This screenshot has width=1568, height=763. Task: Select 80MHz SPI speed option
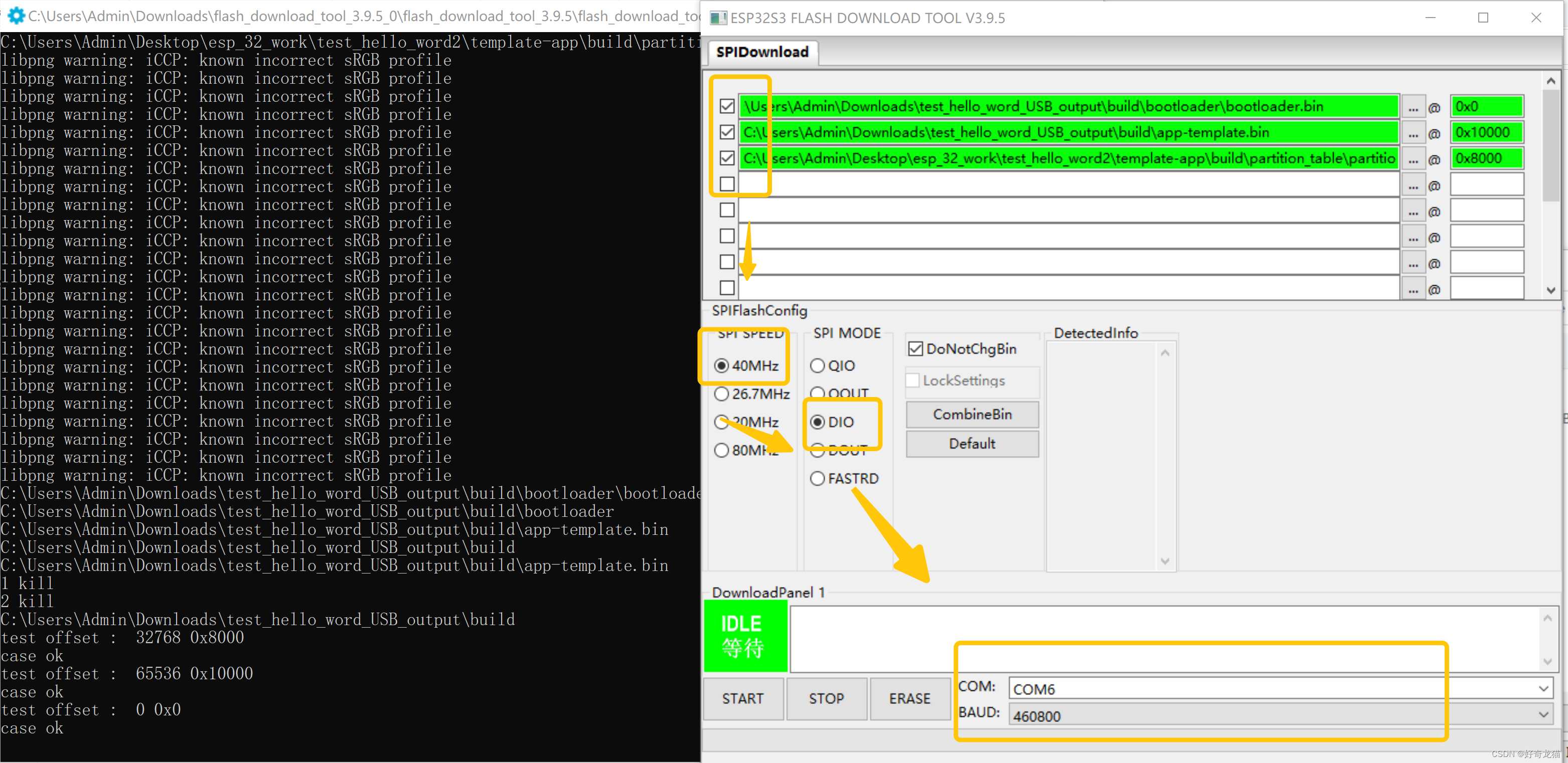pyautogui.click(x=721, y=450)
